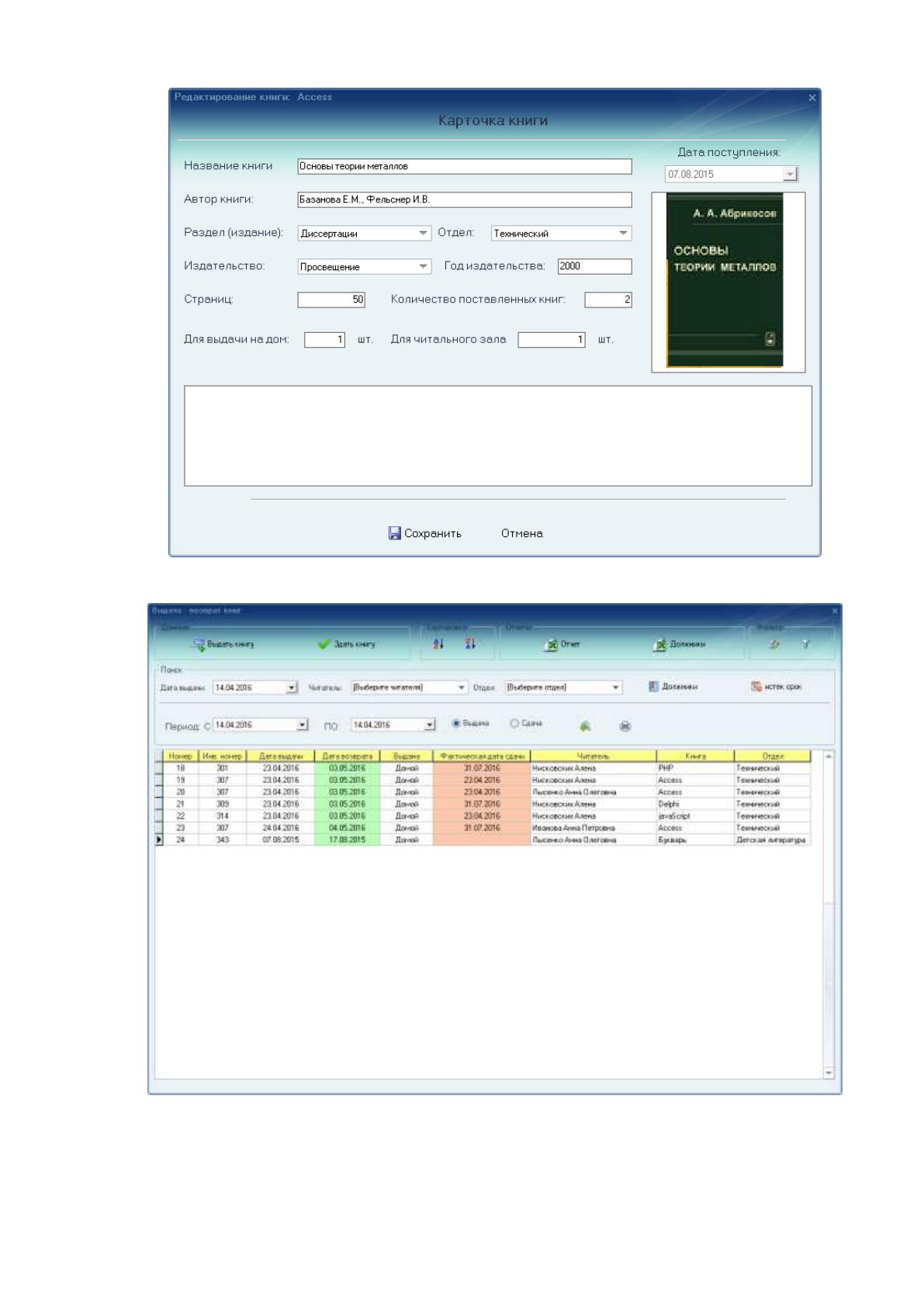Select the Выдача radio button
Viewport: 924px width, 1307px height.
pyautogui.click(x=456, y=723)
